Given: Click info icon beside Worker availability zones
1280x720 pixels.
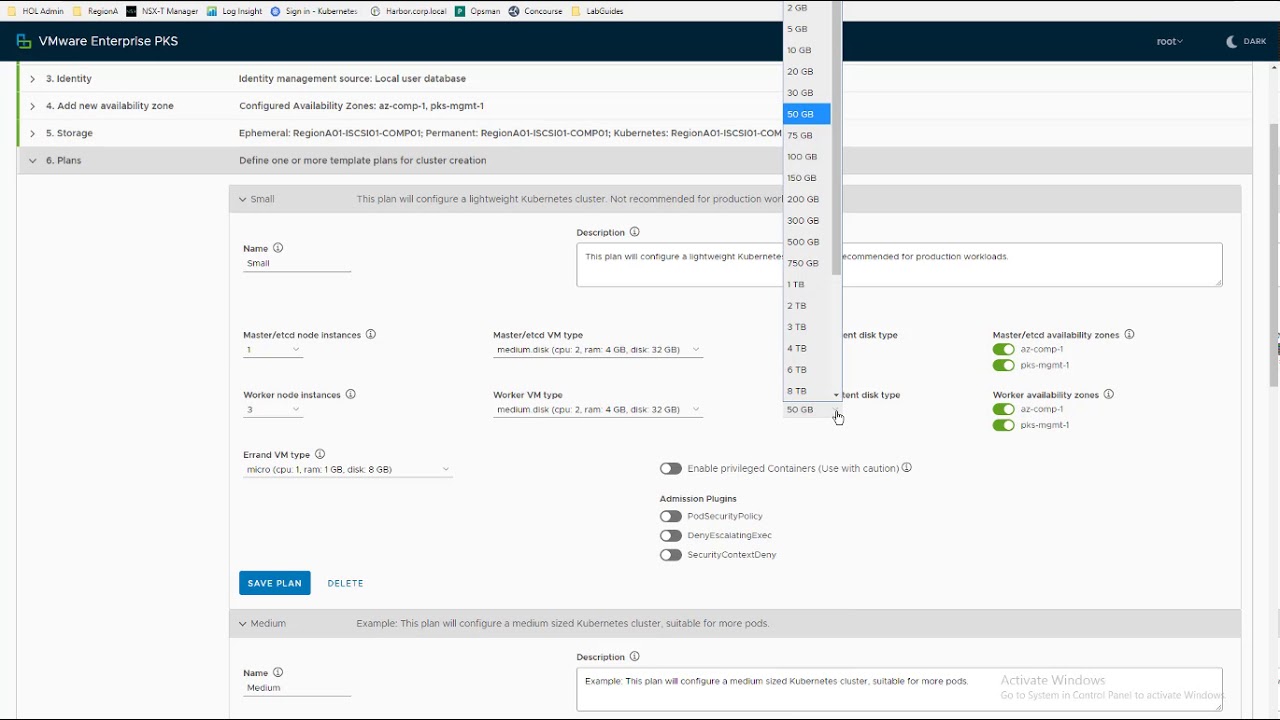Looking at the screenshot, I should tap(1109, 395).
